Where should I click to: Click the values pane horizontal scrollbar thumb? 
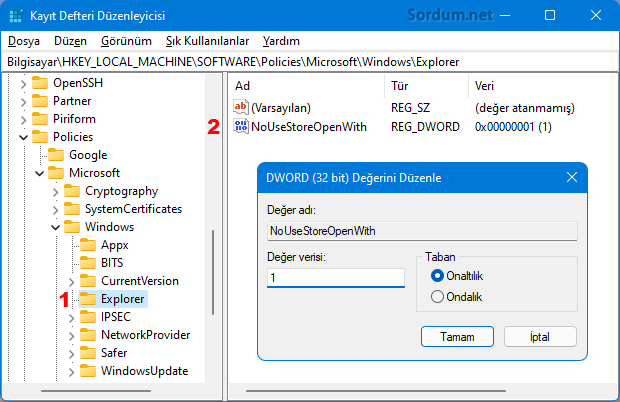376,391
